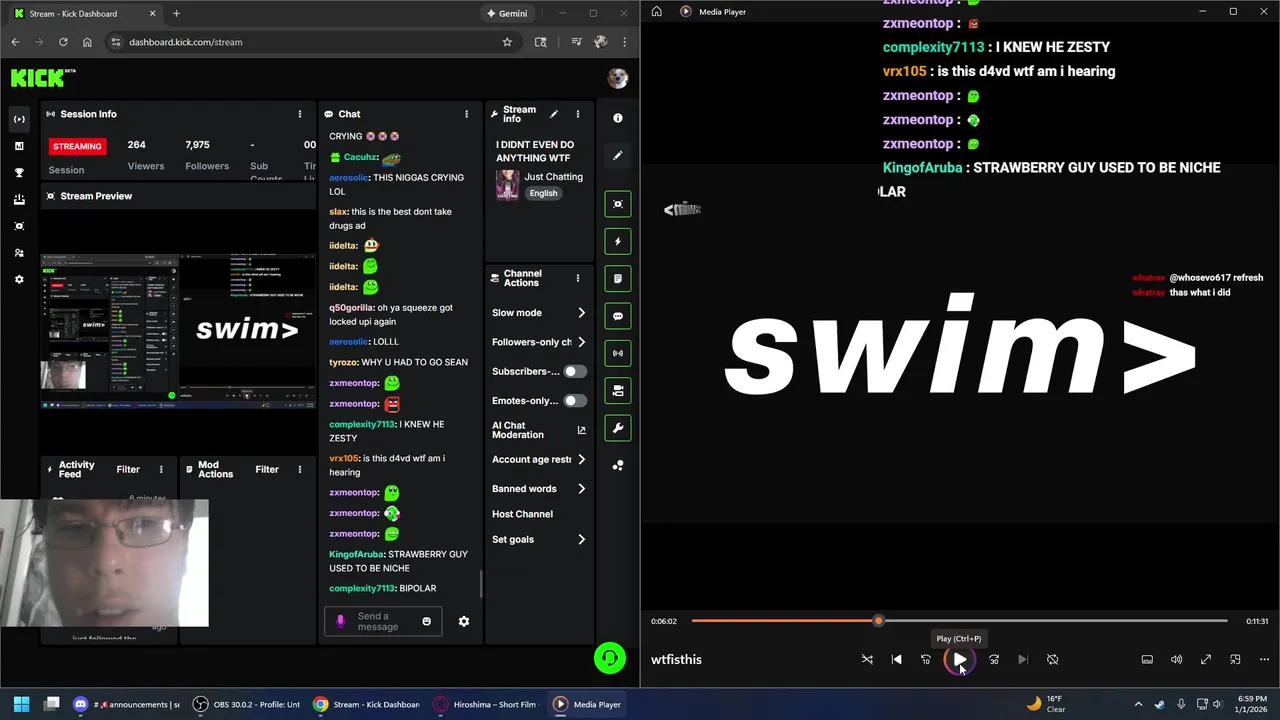The height and width of the screenshot is (720, 1280).
Task: Toggle repeat in Media Player
Action: [x=1052, y=659]
